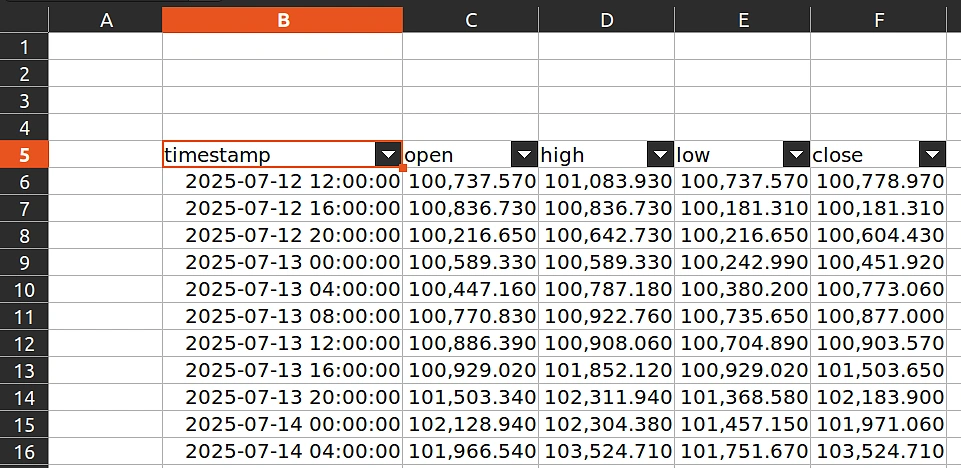Select column A header

(x=106, y=20)
